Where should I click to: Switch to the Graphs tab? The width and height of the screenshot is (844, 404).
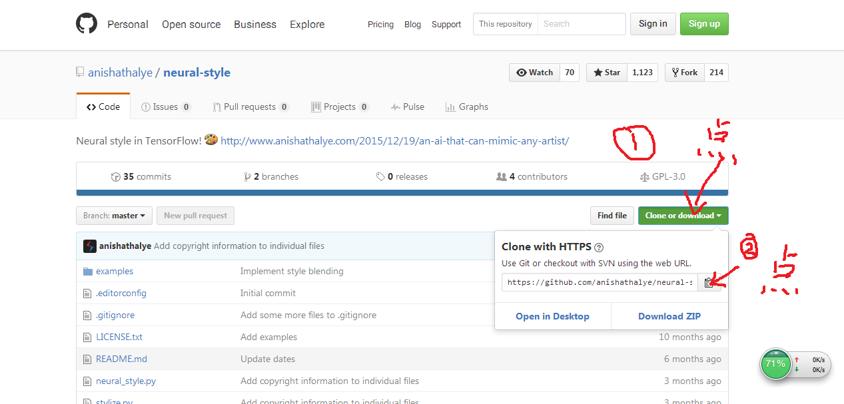pos(467,107)
